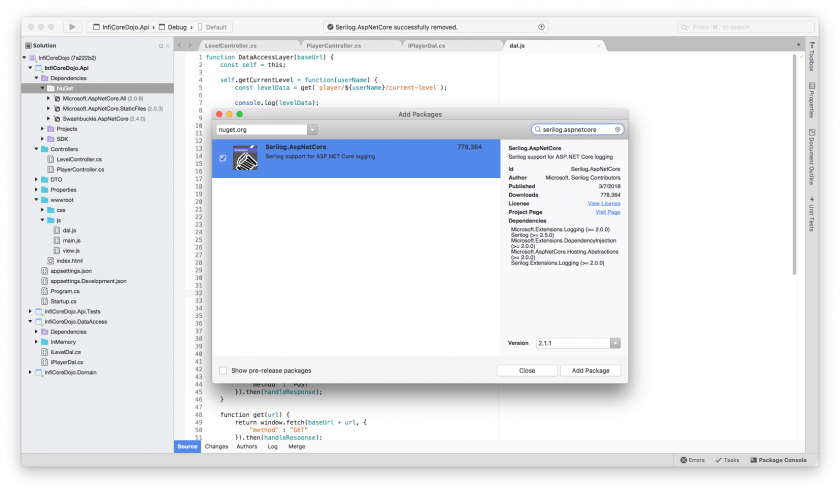The width and height of the screenshot is (840, 492).
Task: Click the editor vertical scrollbar
Action: point(794,166)
